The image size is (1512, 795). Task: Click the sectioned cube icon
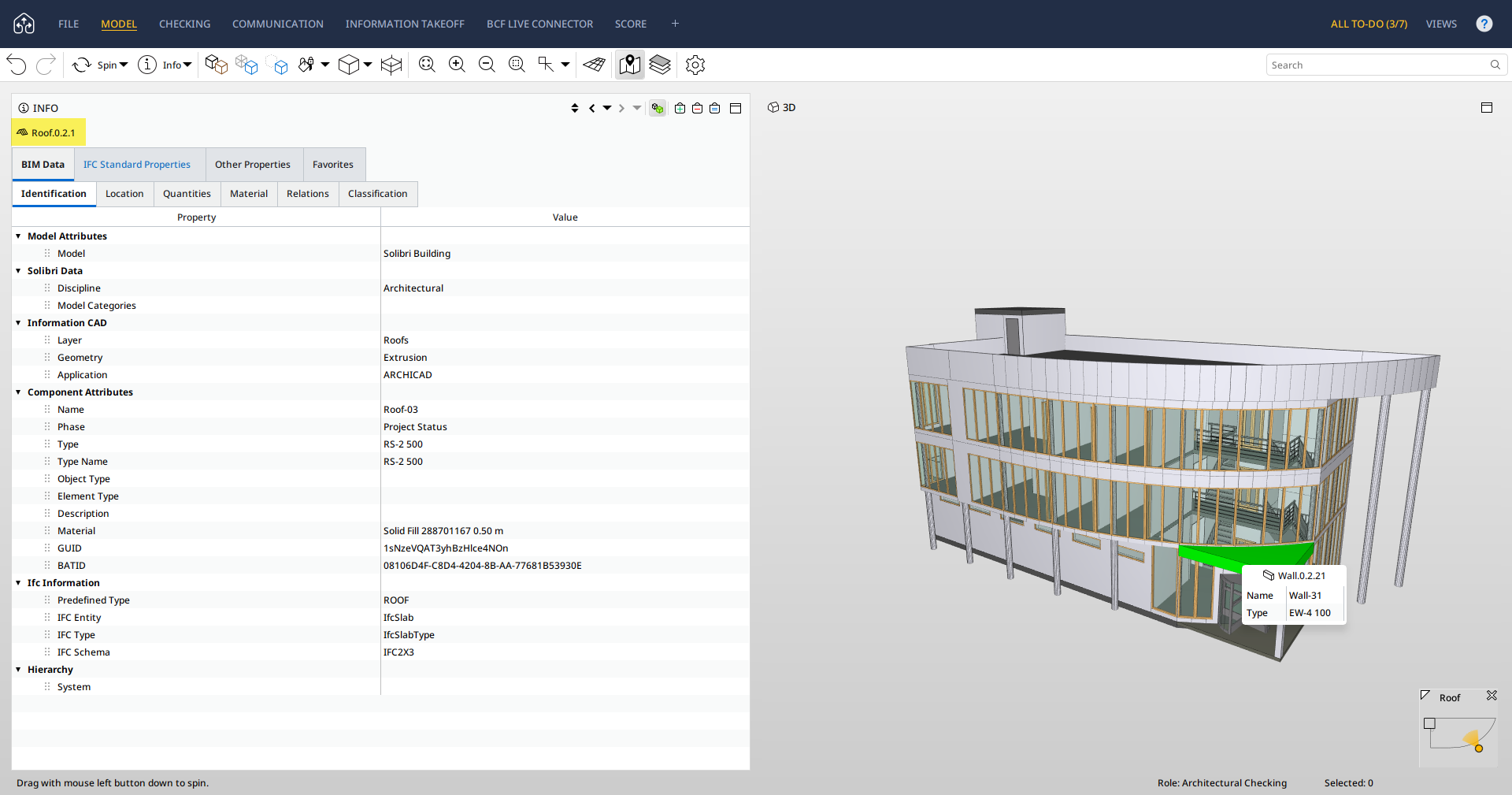click(x=391, y=65)
